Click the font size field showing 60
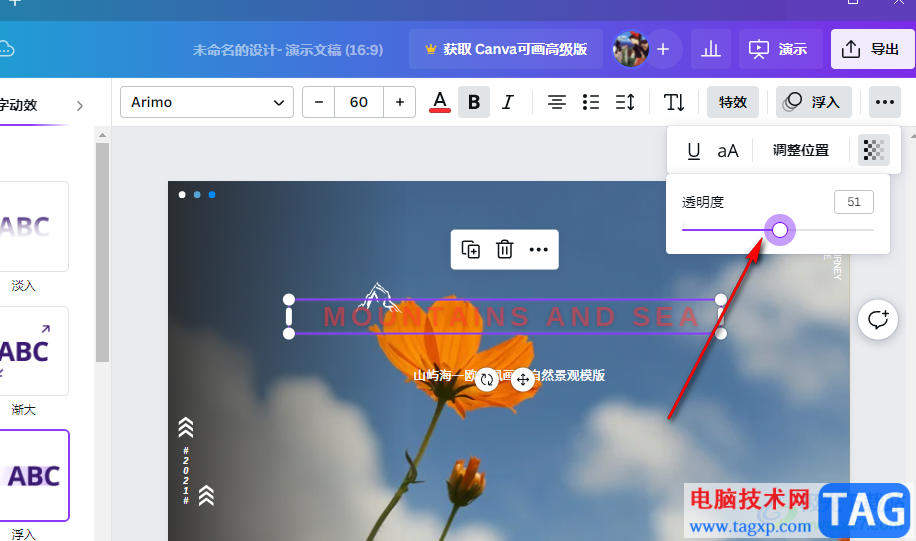916x541 pixels. [x=359, y=102]
